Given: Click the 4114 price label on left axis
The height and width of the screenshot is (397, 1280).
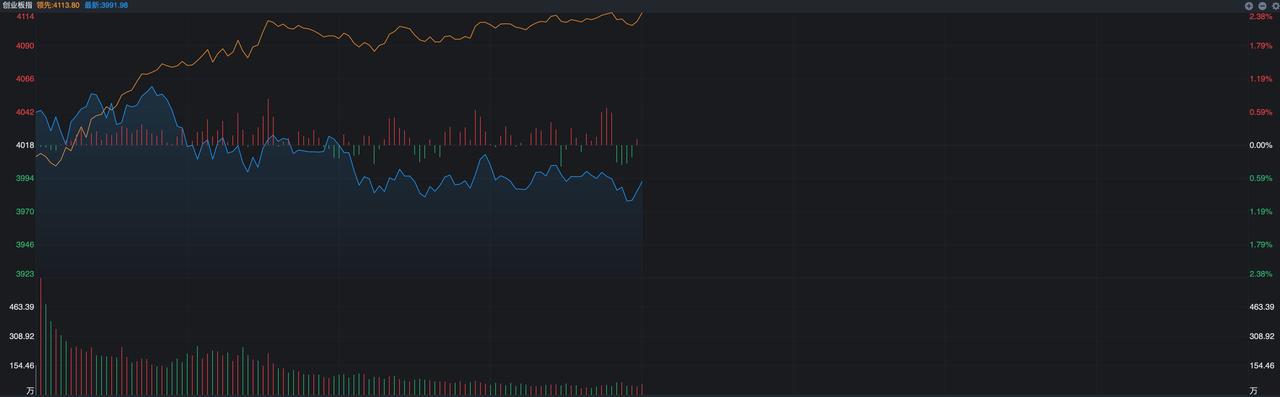Looking at the screenshot, I should click(25, 16).
